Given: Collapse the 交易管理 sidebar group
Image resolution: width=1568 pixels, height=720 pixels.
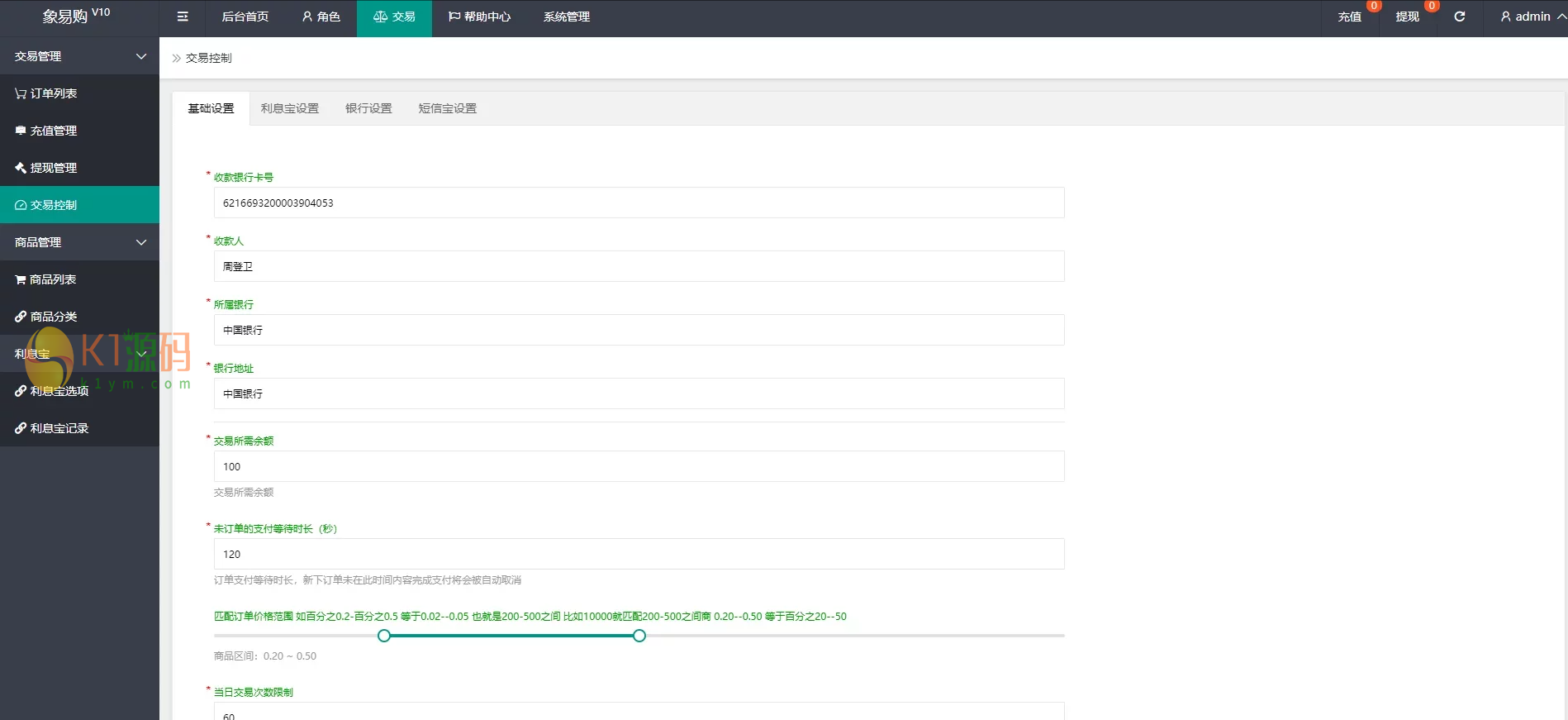Looking at the screenshot, I should (79, 56).
